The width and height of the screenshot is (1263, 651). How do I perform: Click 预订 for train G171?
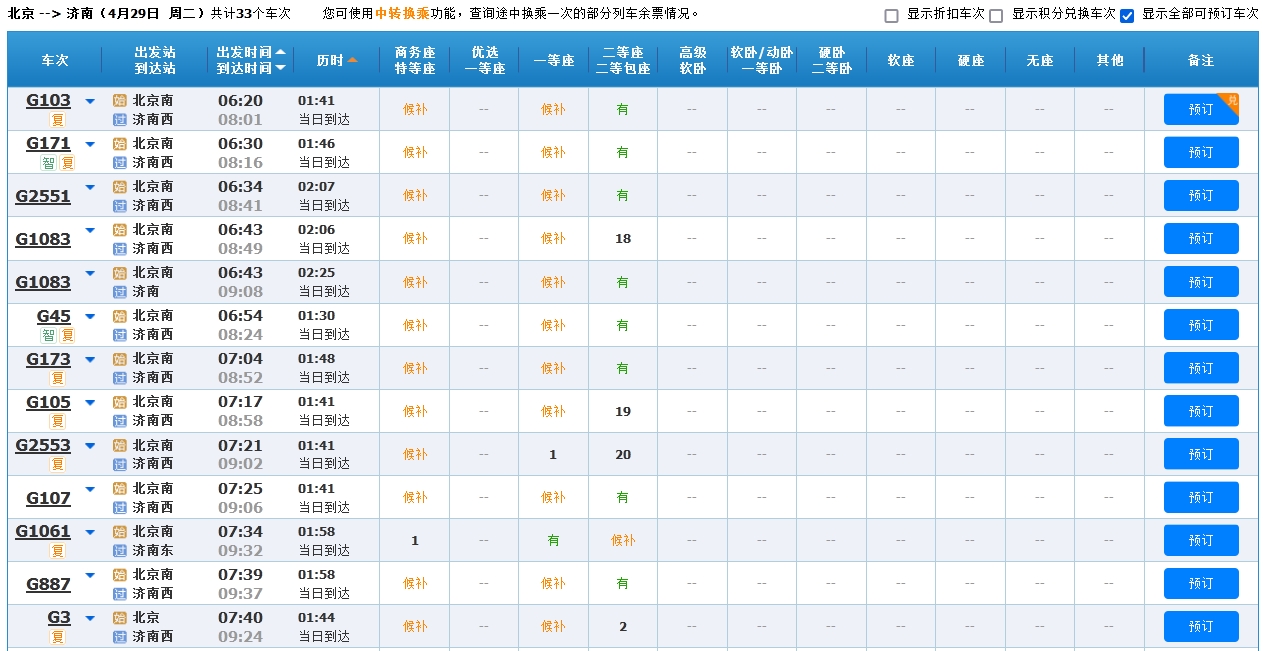1201,152
